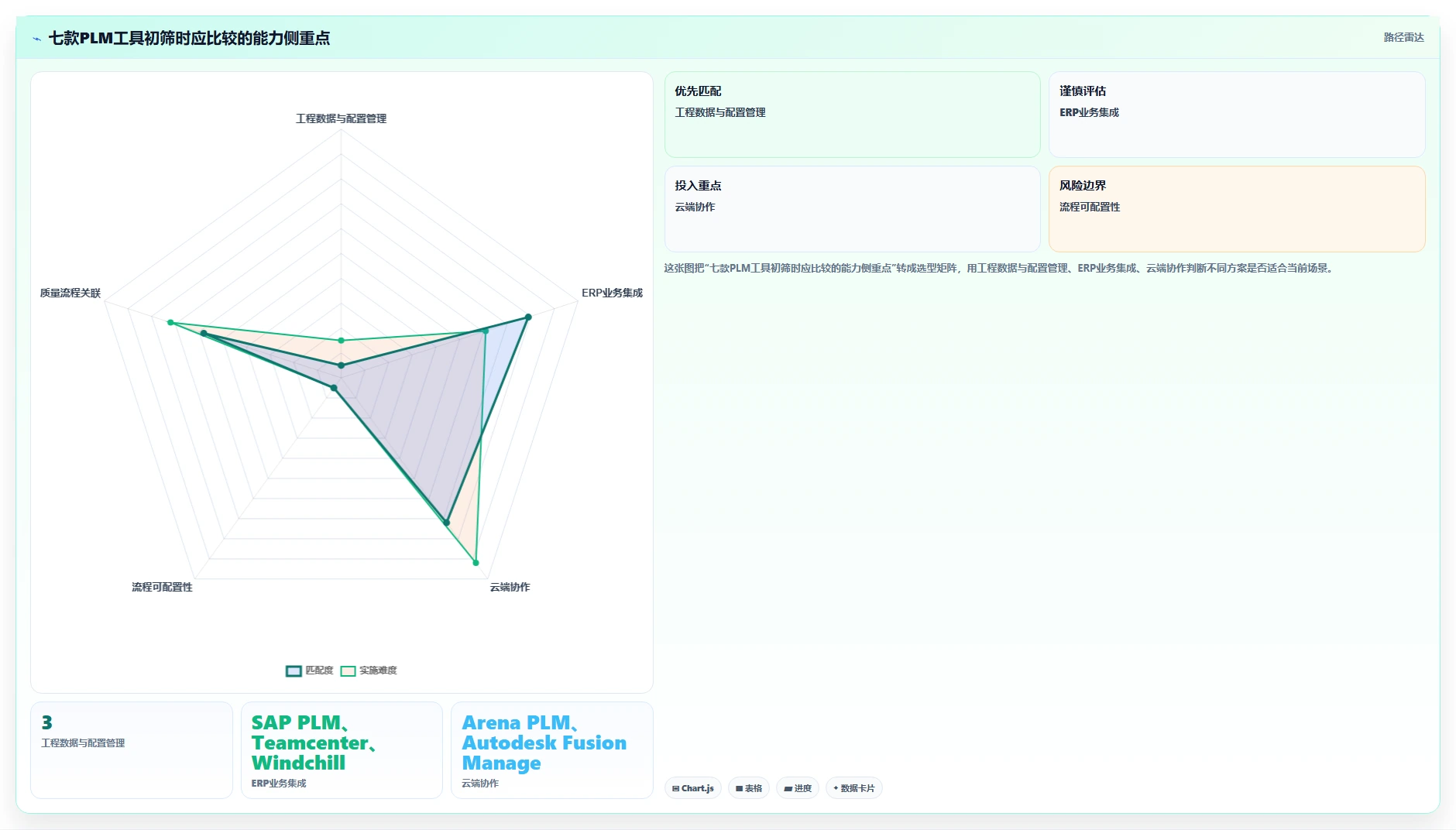Click the dark data point on 云端协作 axis

point(446,523)
